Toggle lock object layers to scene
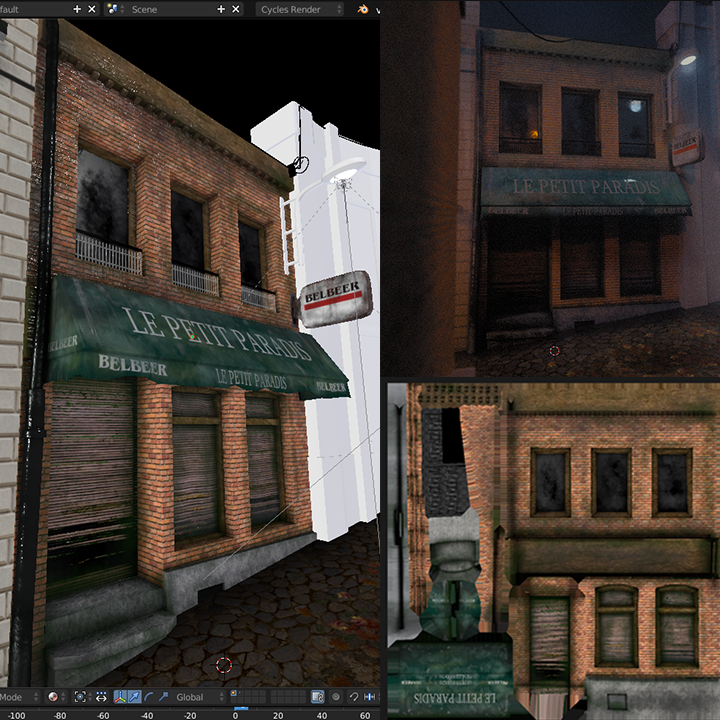Screen dimensions: 720x720 coord(317,696)
